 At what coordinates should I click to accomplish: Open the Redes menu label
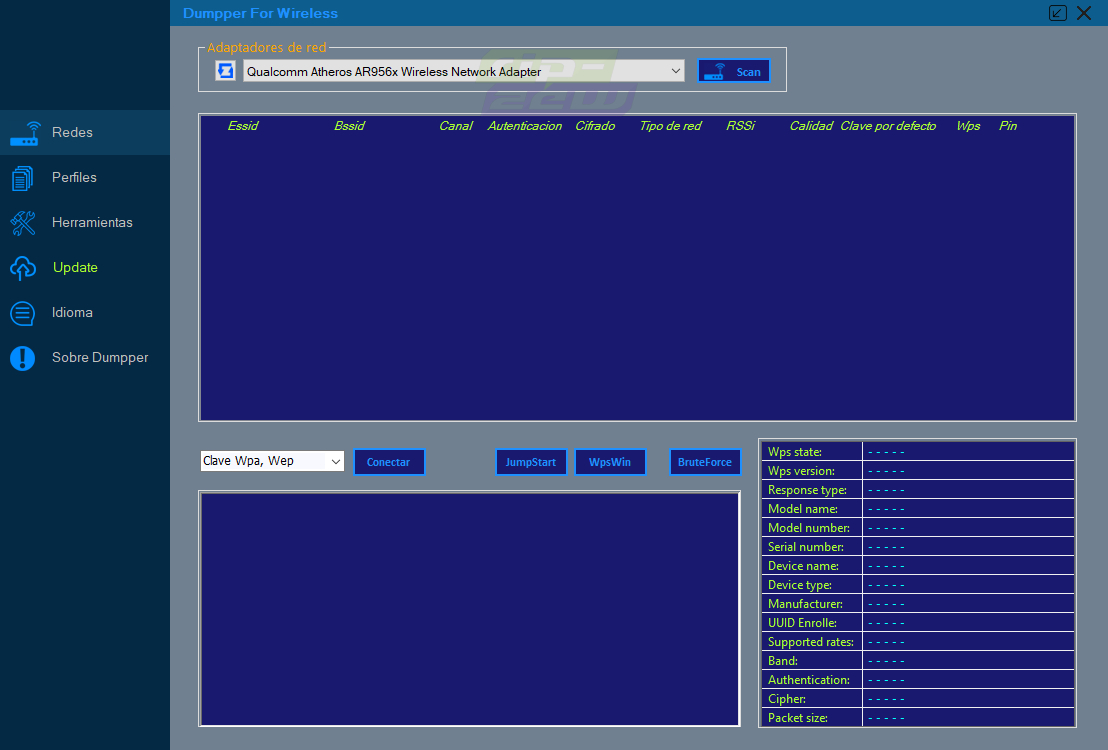point(72,132)
